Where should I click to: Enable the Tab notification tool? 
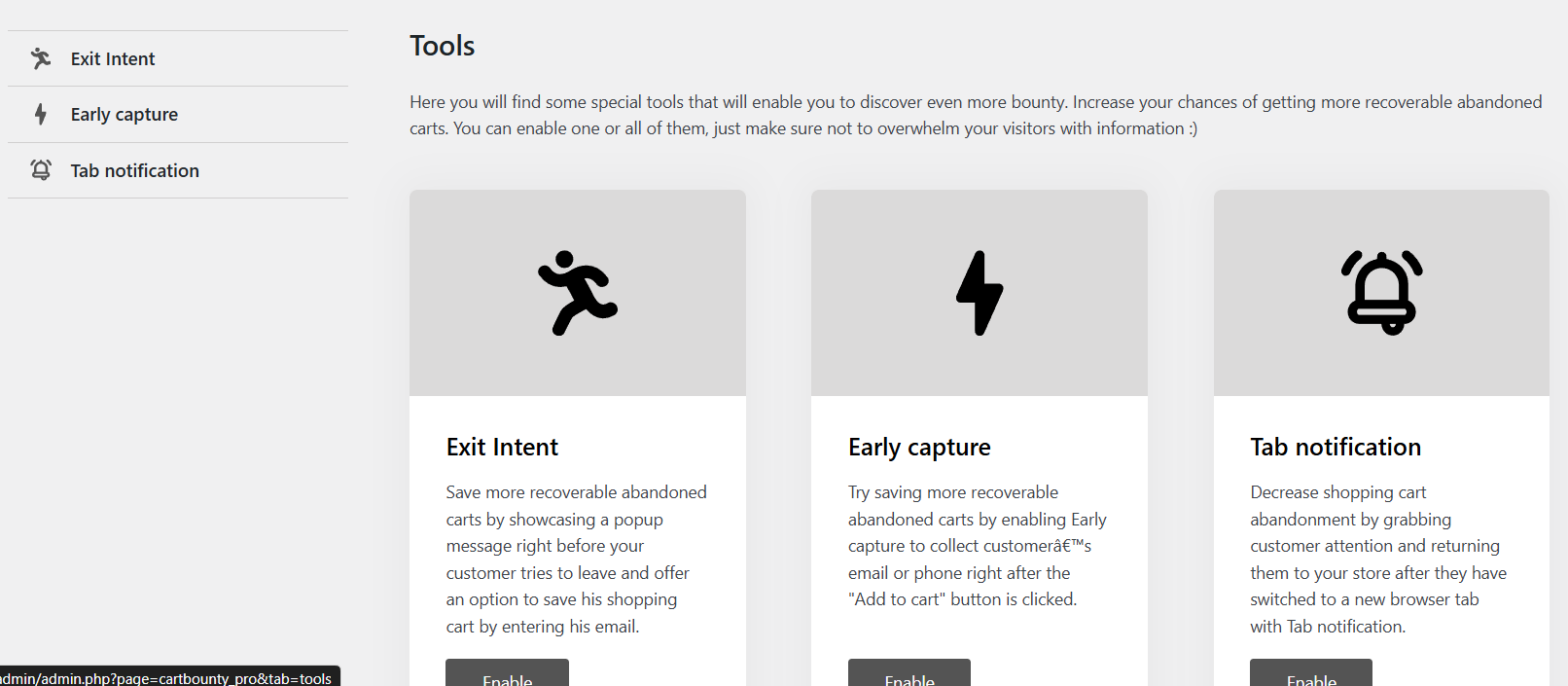1311,675
